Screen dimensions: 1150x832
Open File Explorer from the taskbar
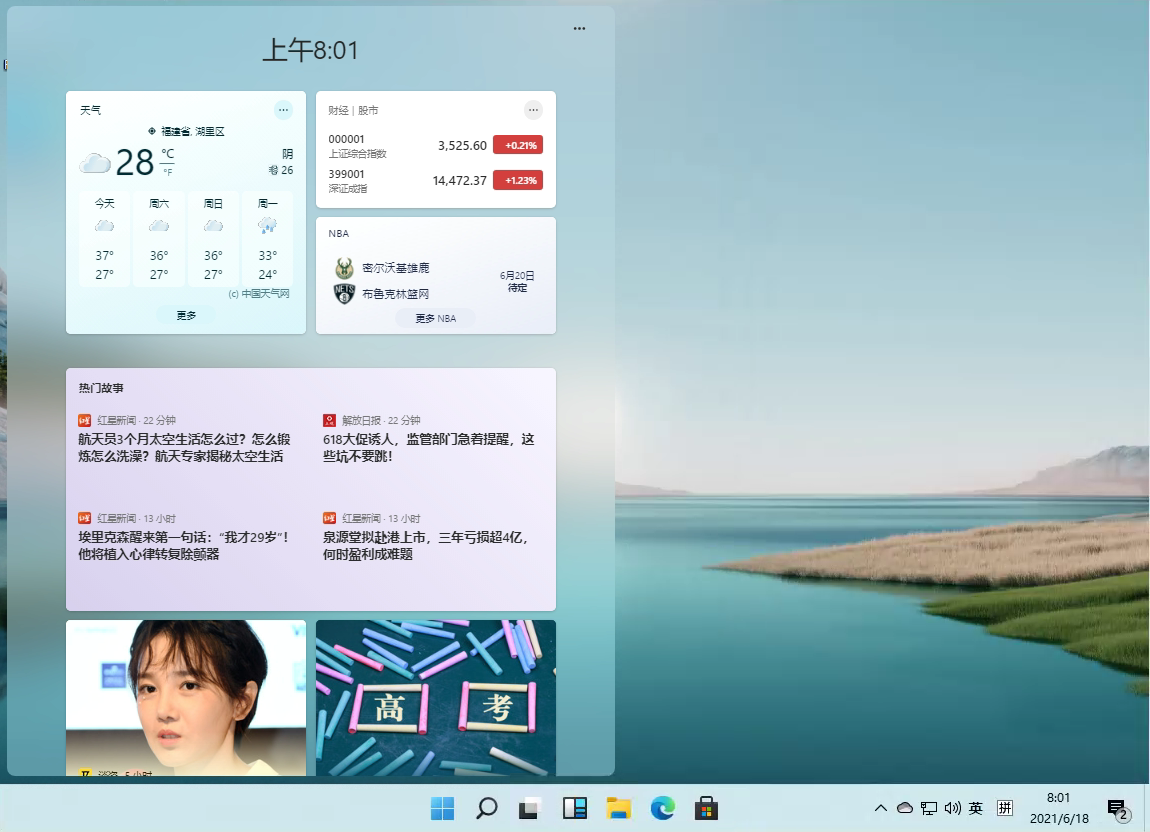point(619,807)
